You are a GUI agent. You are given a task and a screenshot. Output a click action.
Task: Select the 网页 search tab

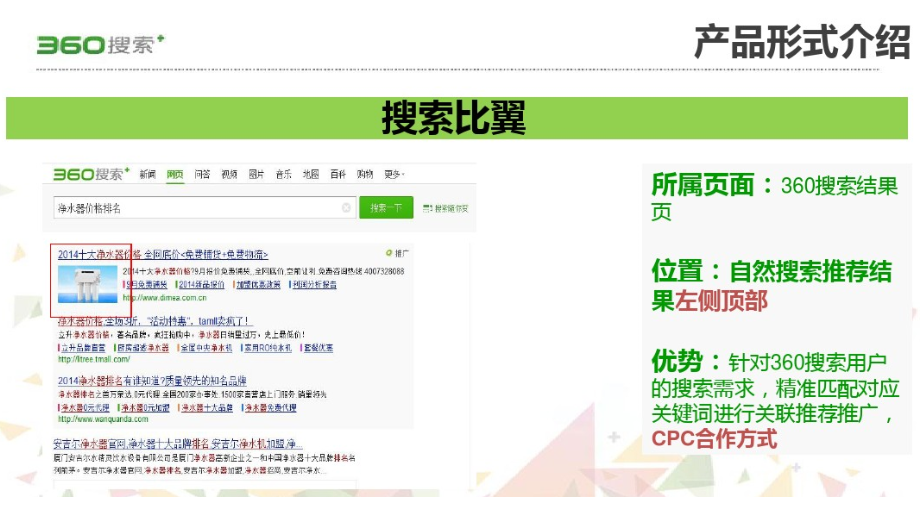coord(175,175)
